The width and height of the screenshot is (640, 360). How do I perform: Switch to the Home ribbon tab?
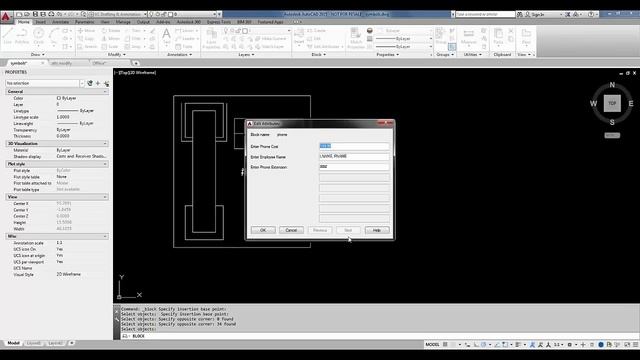point(23,22)
